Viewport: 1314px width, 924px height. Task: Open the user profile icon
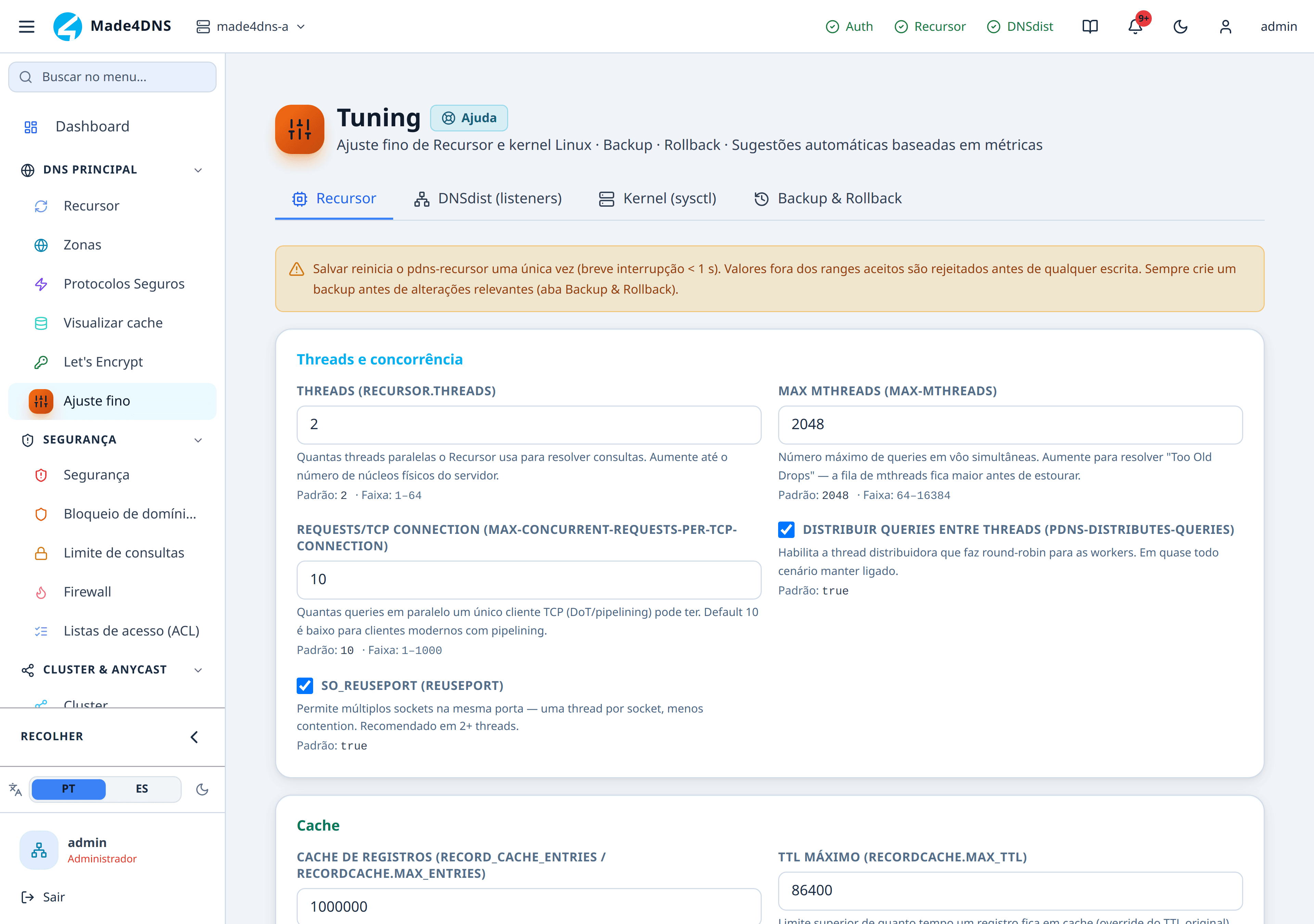click(1225, 26)
